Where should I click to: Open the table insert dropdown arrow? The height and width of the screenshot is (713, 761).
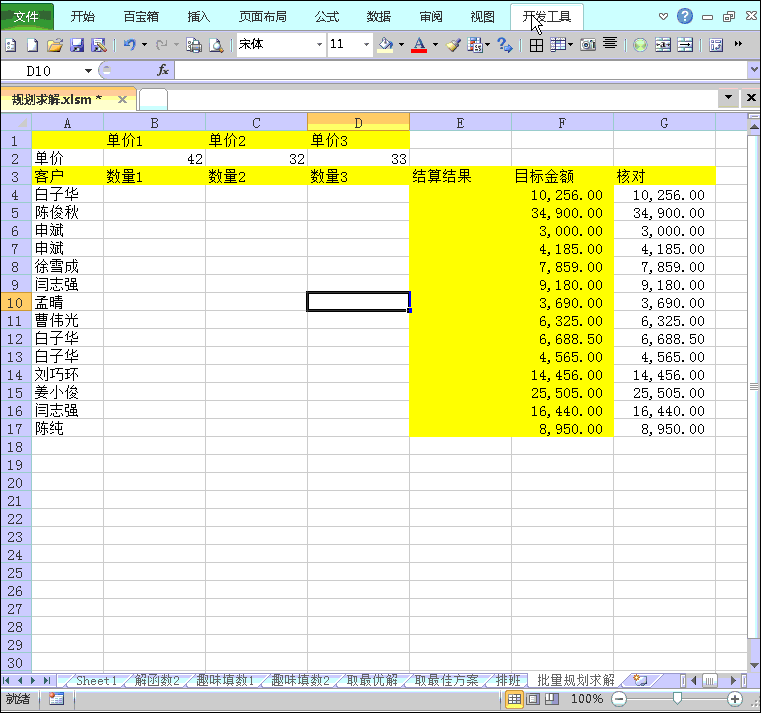[571, 45]
